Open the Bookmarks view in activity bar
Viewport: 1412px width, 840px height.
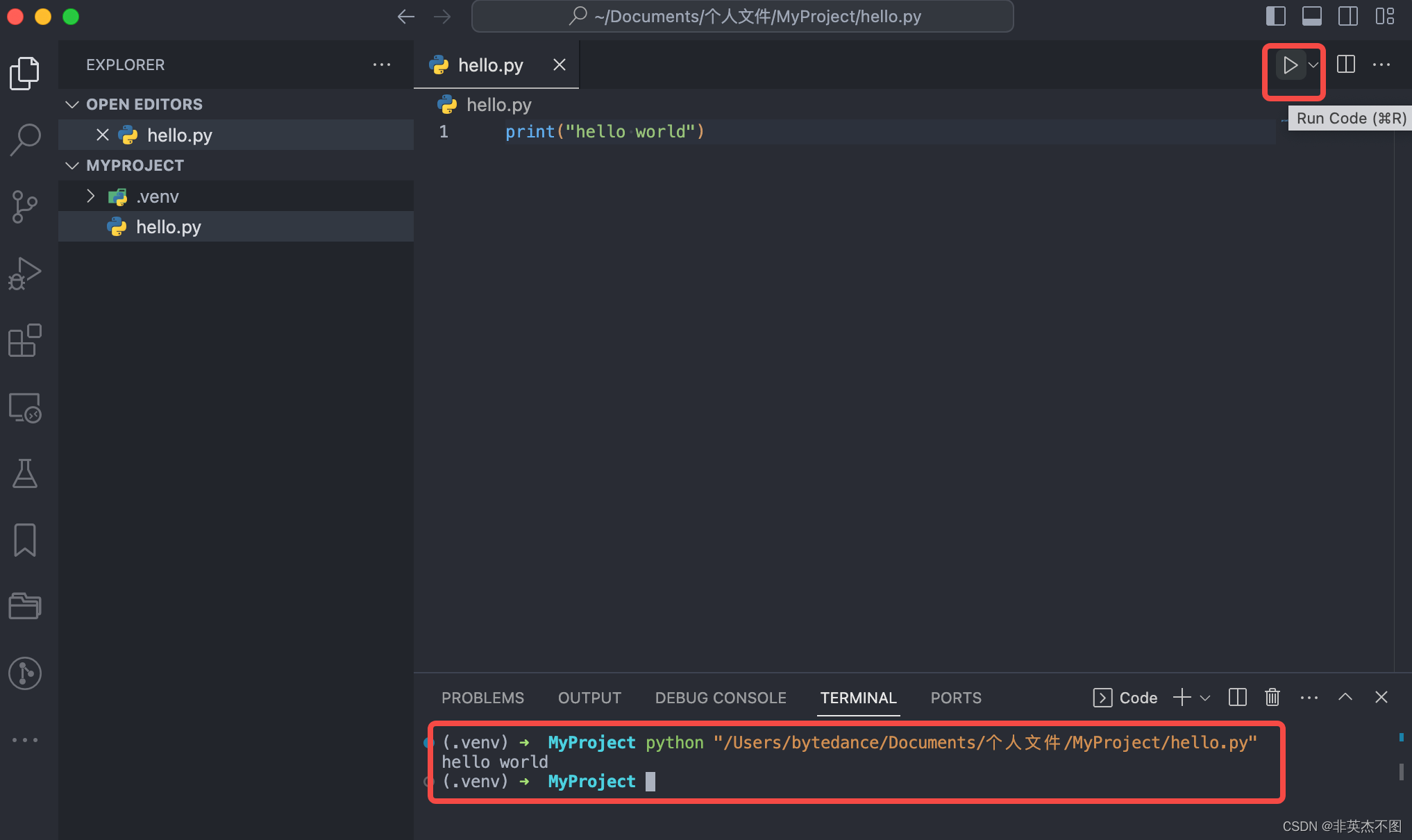(x=25, y=540)
